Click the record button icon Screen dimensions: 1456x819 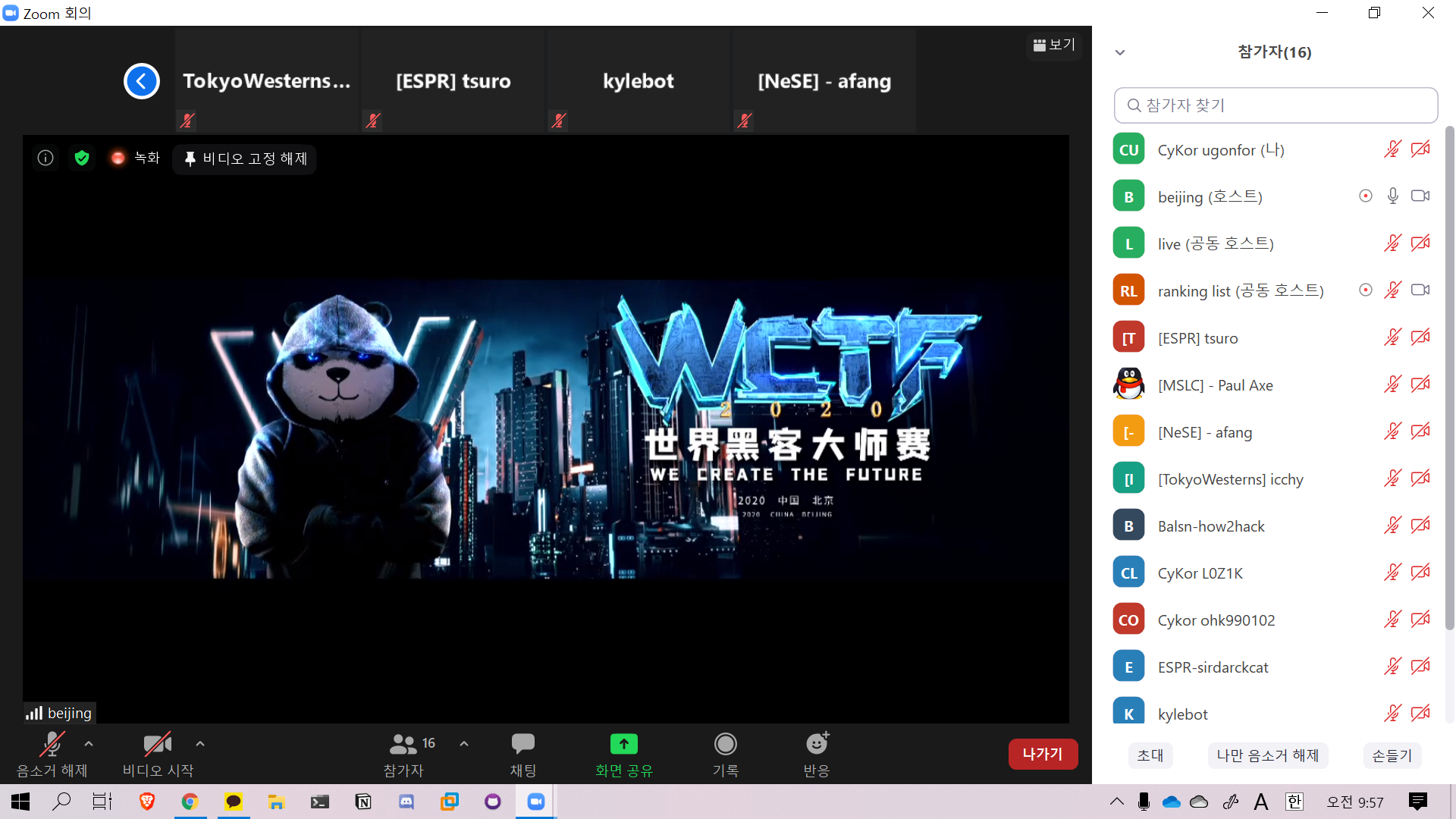click(725, 744)
